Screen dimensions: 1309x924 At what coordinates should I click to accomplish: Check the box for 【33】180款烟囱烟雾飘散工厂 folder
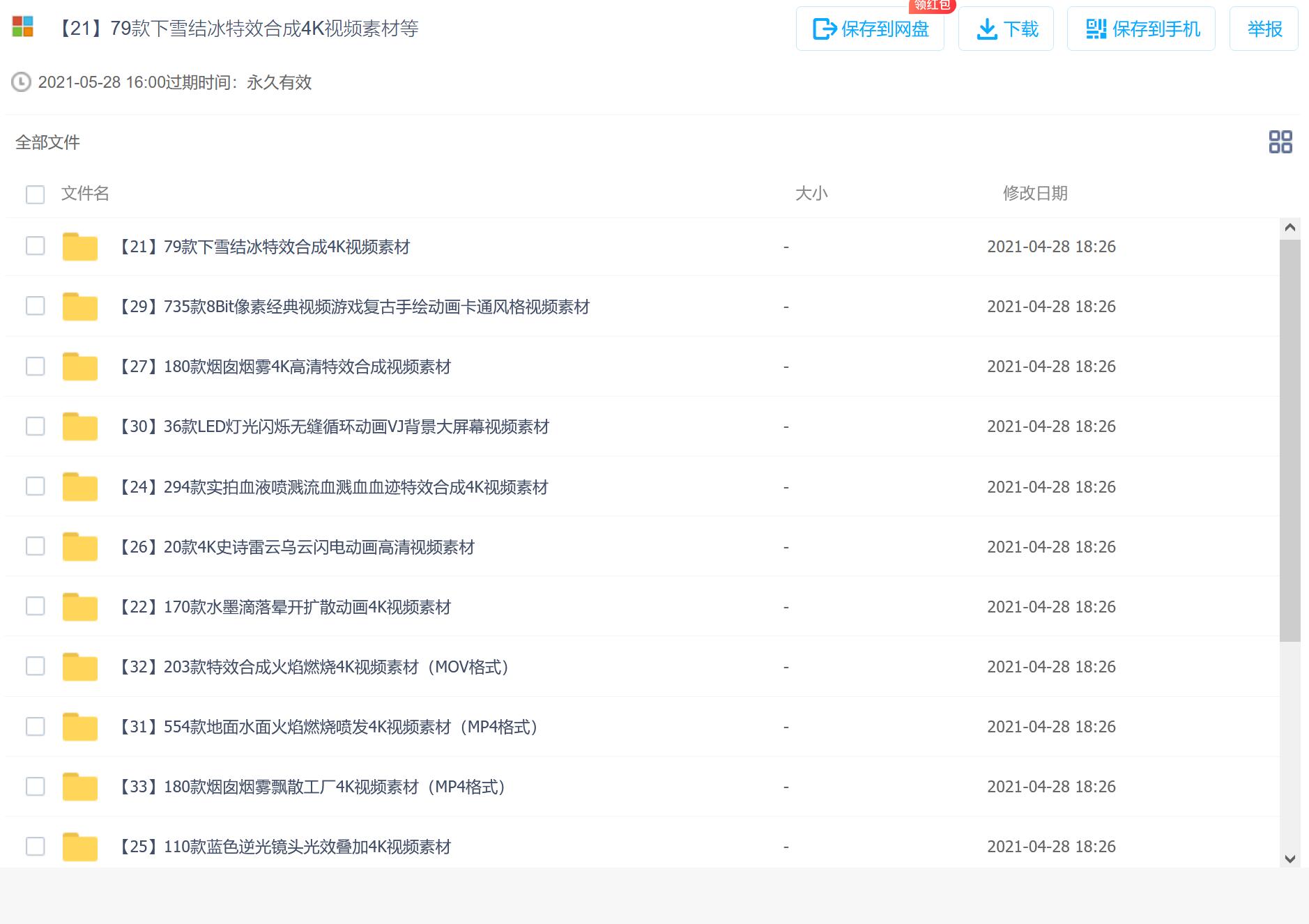pos(35,786)
